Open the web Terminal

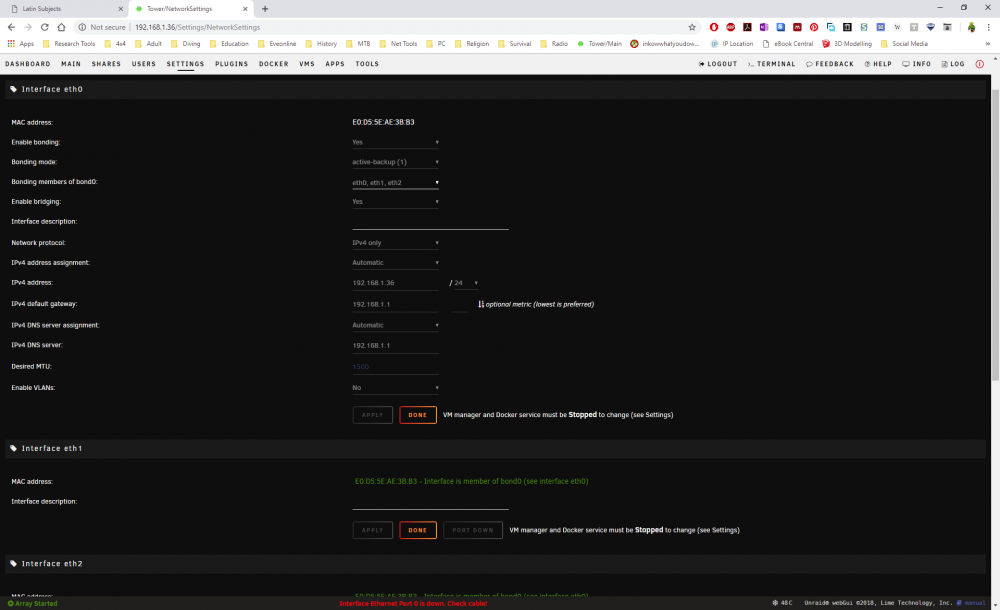[771, 64]
